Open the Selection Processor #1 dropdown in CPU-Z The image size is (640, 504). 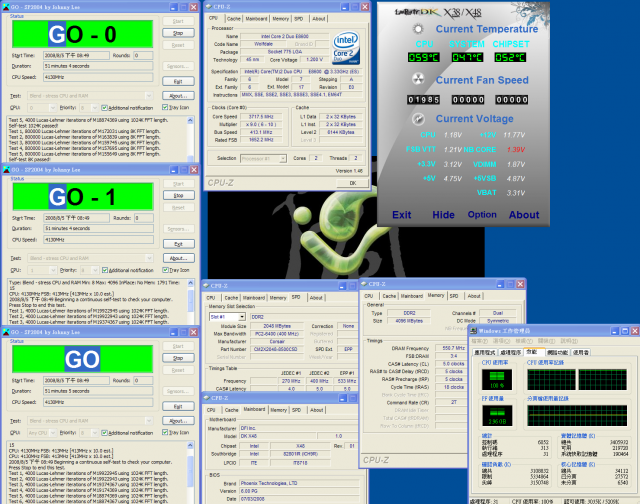(282, 158)
